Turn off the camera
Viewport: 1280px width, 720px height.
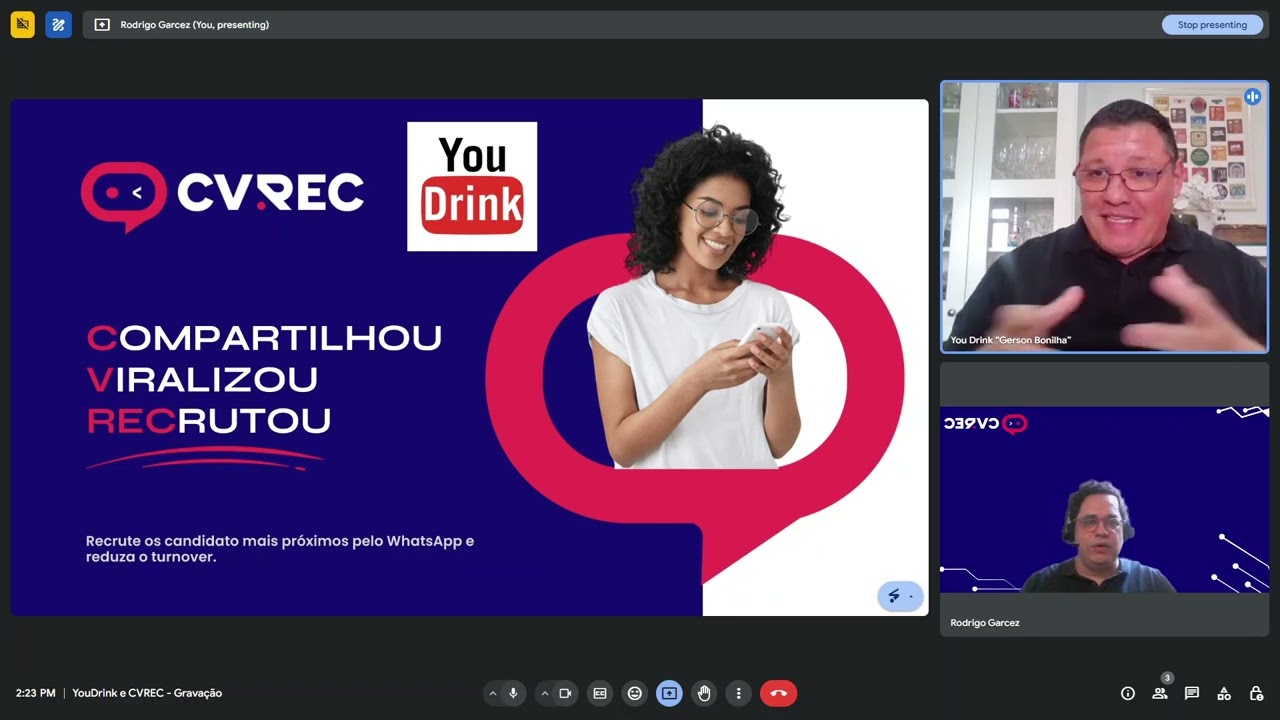(565, 693)
